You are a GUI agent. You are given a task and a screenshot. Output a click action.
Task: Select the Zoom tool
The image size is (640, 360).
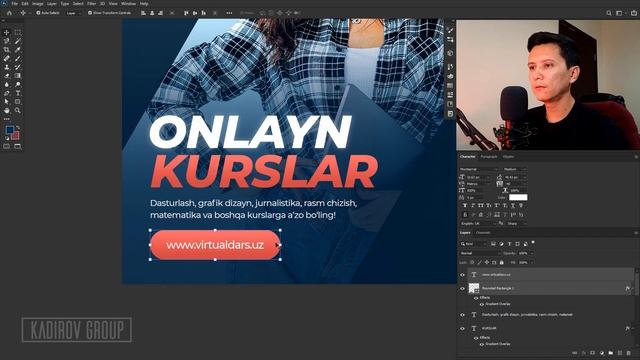pyautogui.click(x=18, y=111)
